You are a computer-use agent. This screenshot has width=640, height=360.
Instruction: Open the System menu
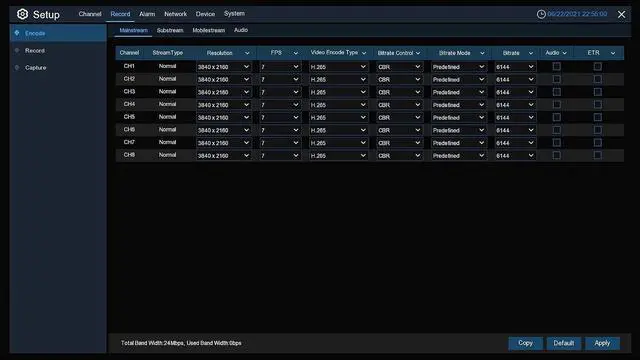tap(234, 13)
